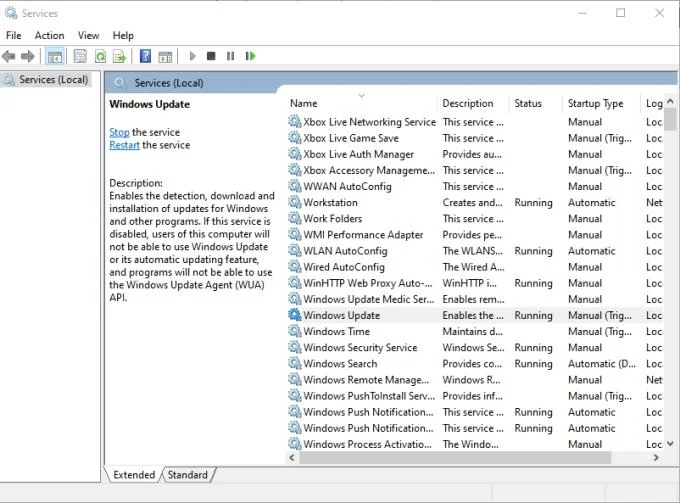The height and width of the screenshot is (503, 680).
Task: Click the Restart the service link
Action: pyautogui.click(x=124, y=145)
